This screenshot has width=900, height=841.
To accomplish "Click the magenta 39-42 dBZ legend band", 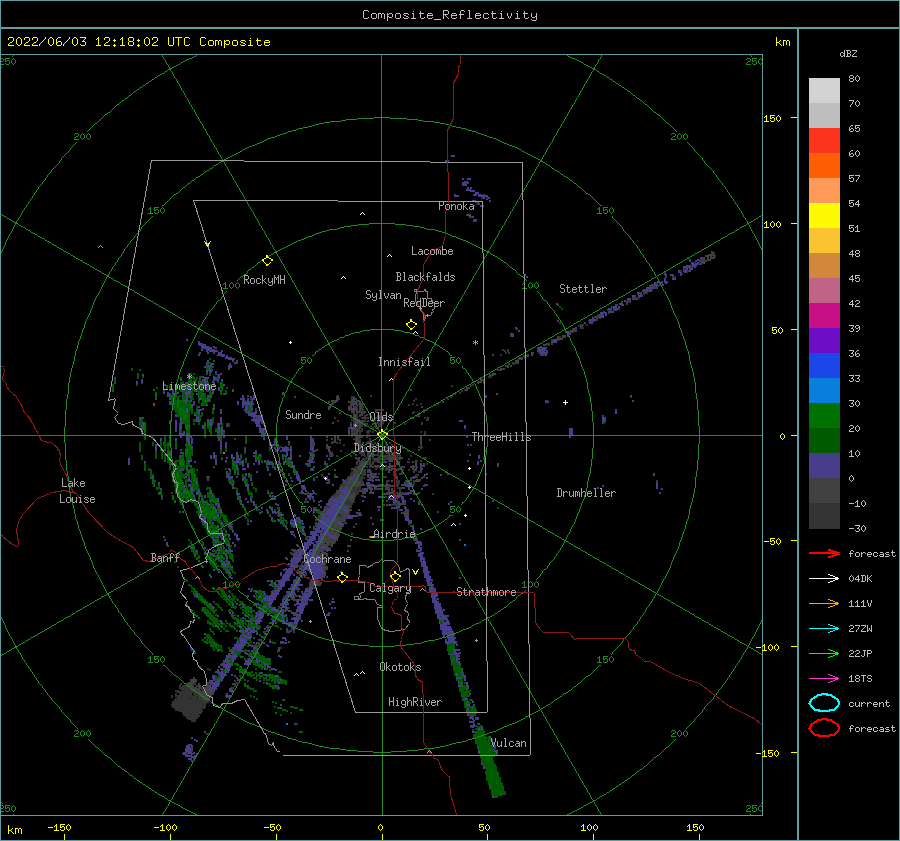I will click(x=824, y=316).
